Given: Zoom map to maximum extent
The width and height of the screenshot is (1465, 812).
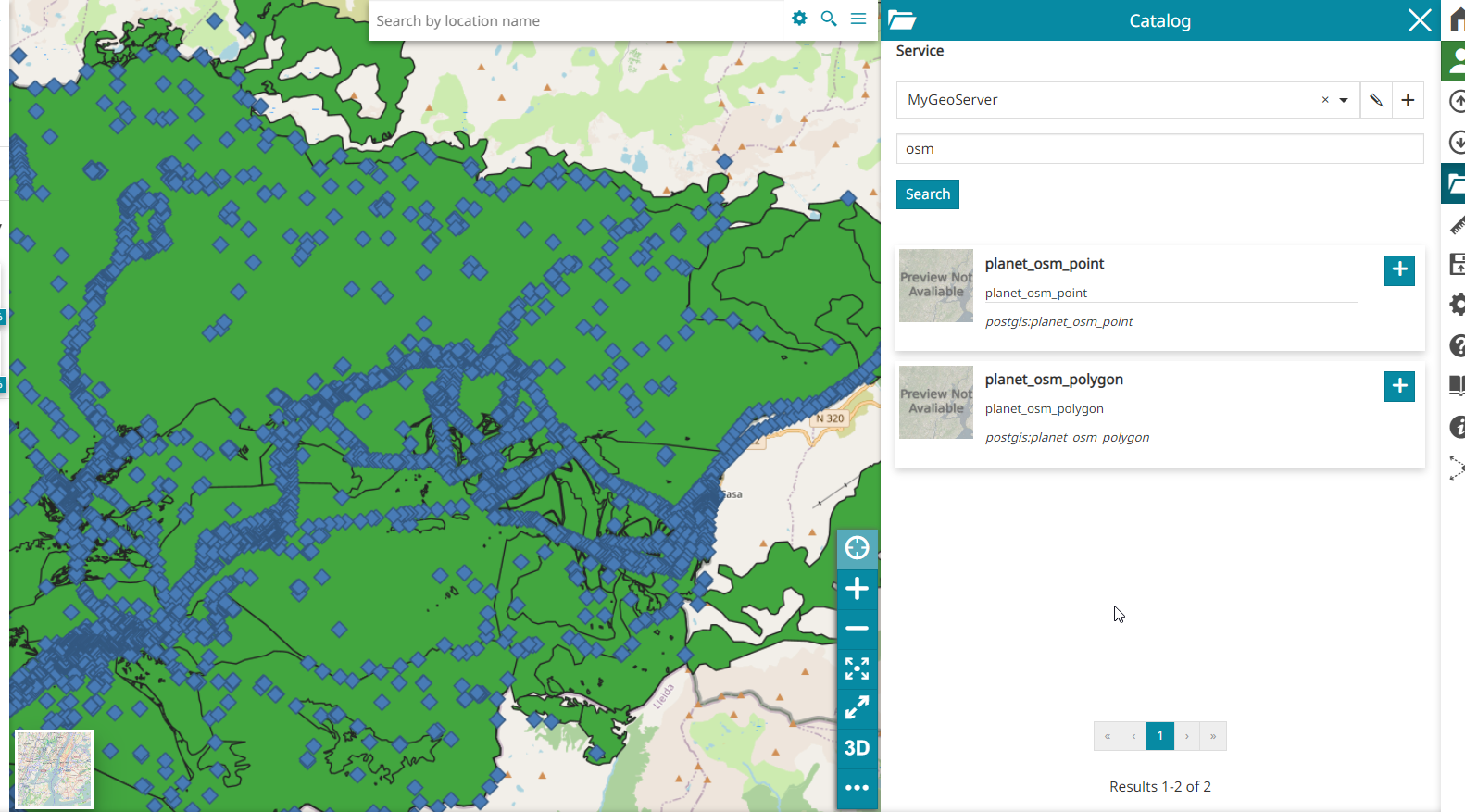Looking at the screenshot, I should coord(857,668).
